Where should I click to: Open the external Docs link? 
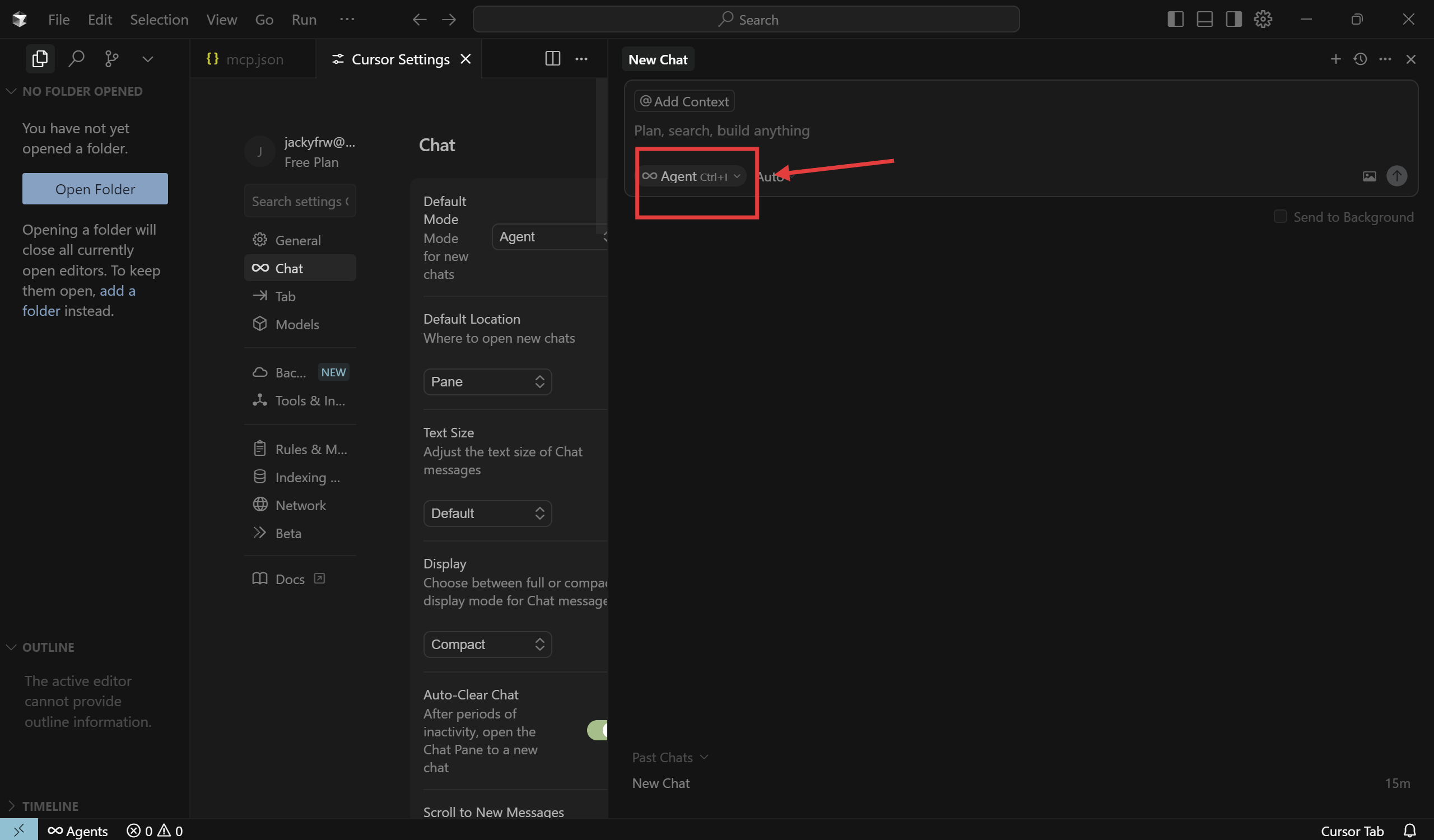coord(300,578)
